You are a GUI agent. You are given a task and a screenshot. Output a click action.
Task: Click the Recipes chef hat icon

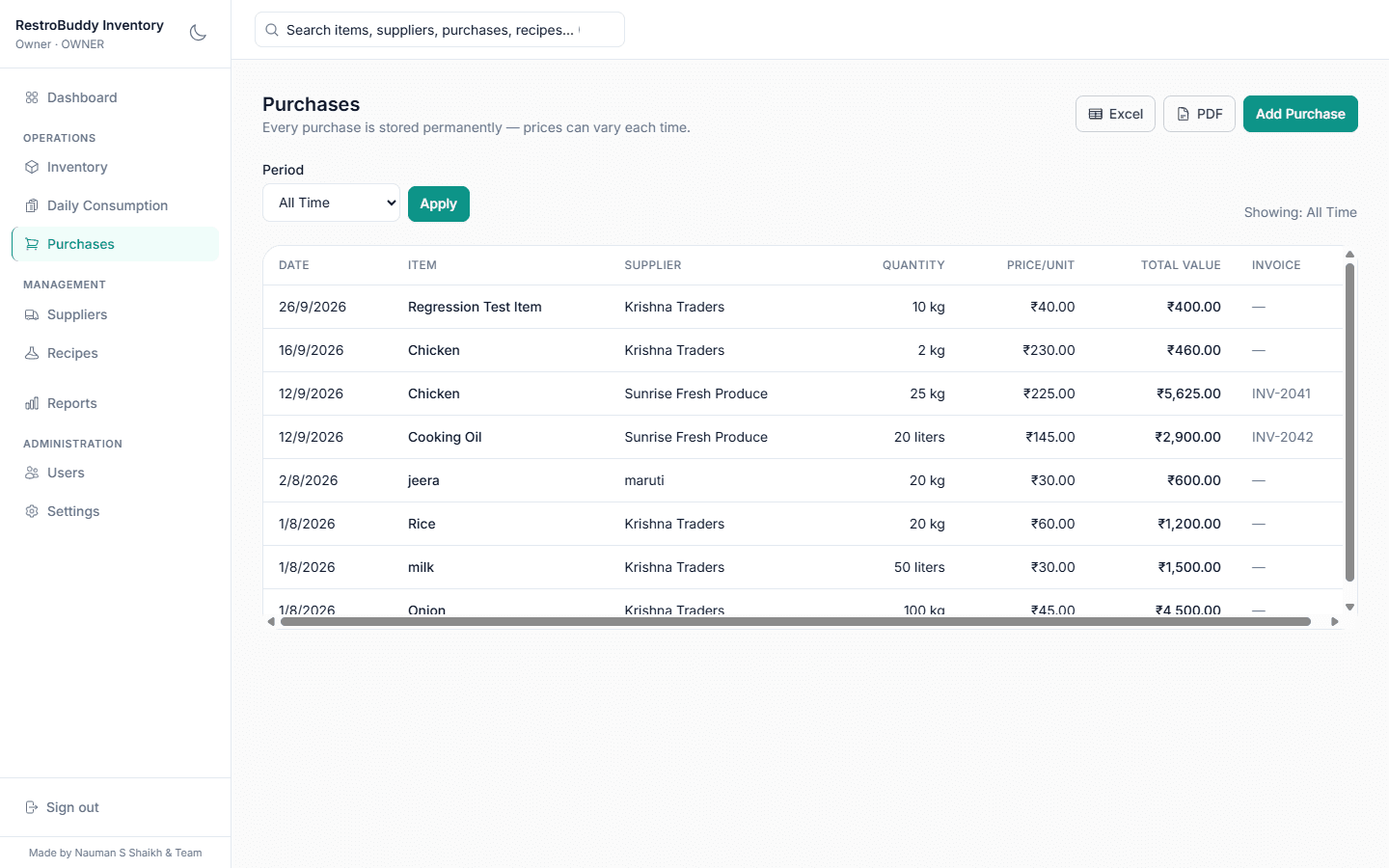coord(32,353)
